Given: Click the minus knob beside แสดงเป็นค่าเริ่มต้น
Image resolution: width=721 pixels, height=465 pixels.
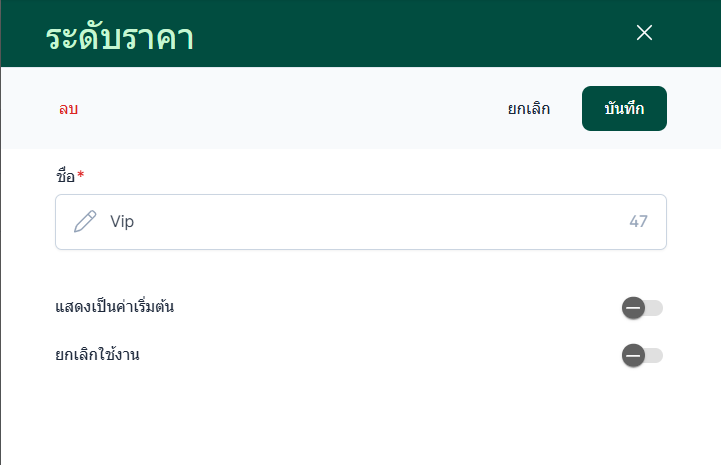Looking at the screenshot, I should tap(633, 307).
